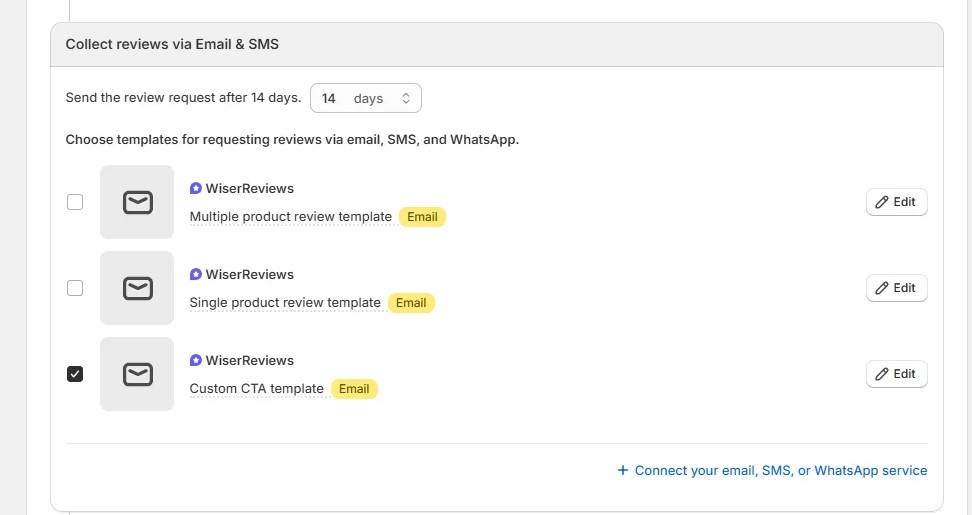
Task: Click the WiserReviews logo above Single product template
Action: (196, 274)
